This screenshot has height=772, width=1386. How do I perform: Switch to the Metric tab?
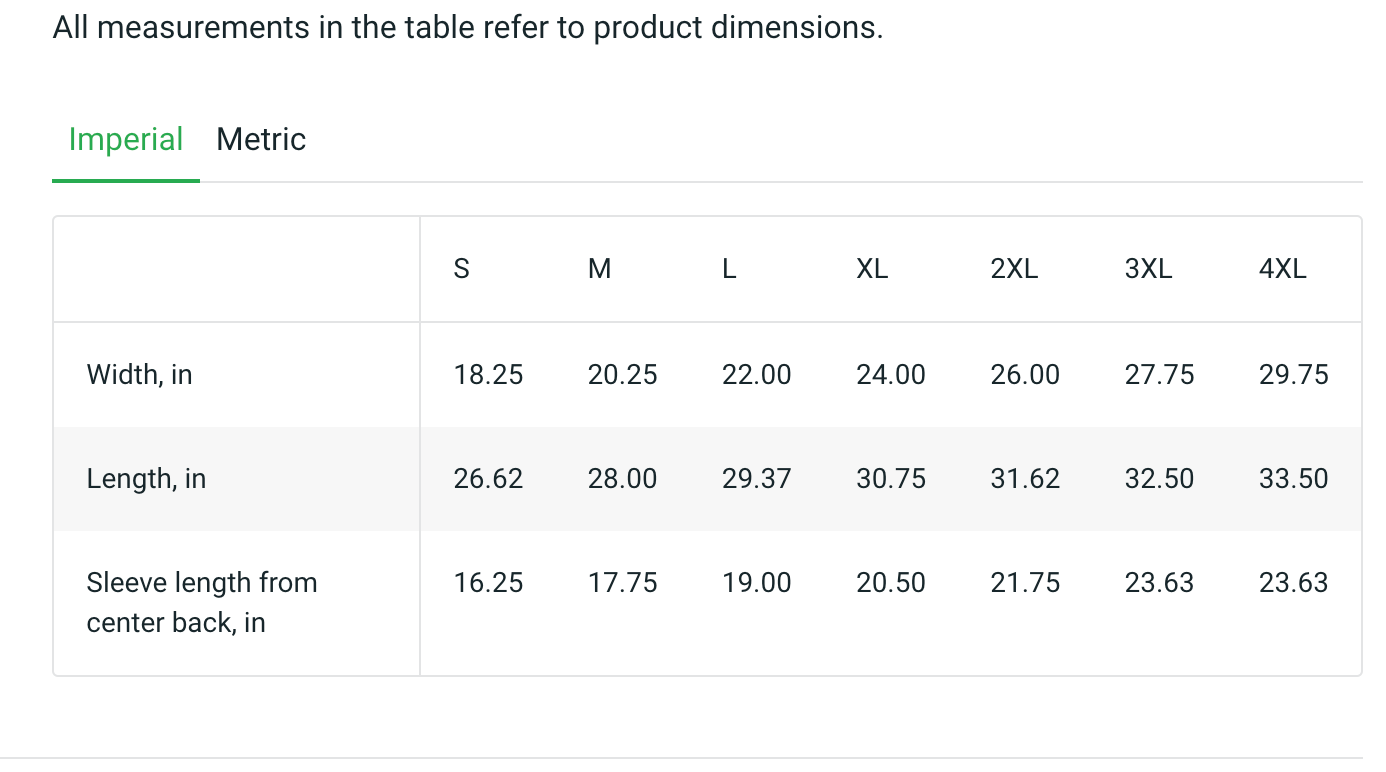pos(261,139)
